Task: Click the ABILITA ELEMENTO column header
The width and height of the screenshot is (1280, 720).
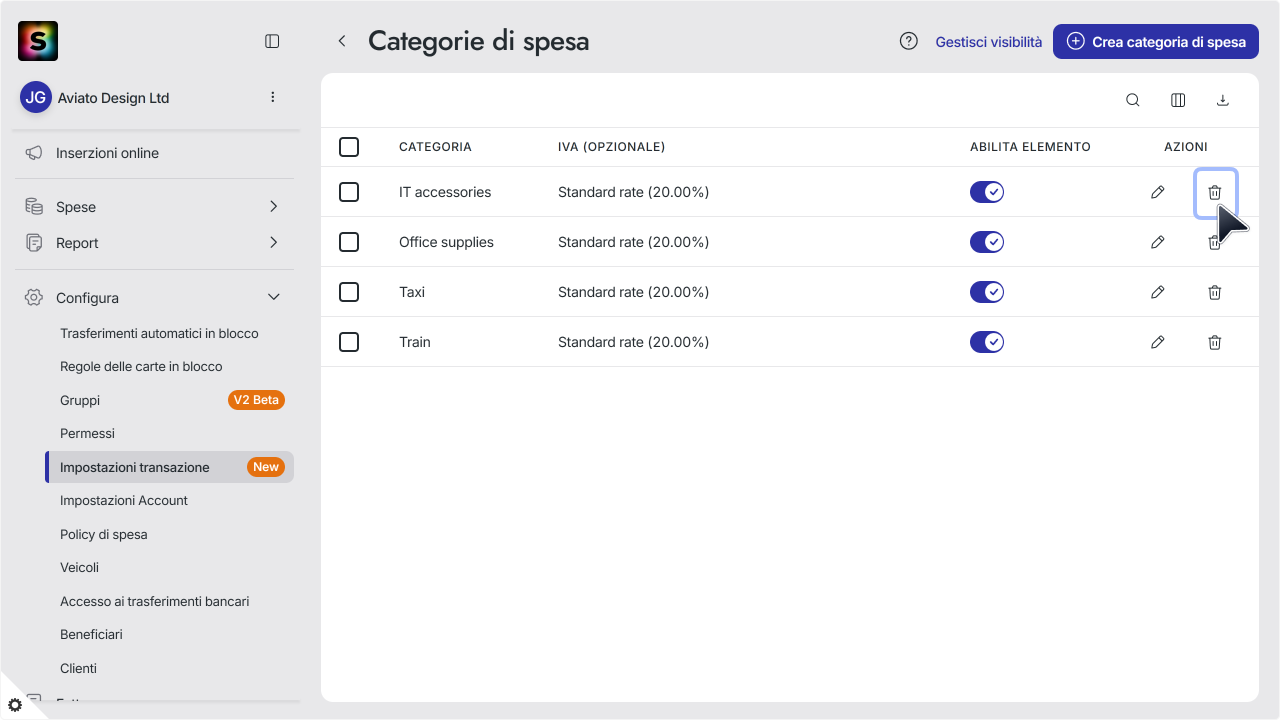Action: tap(1030, 147)
